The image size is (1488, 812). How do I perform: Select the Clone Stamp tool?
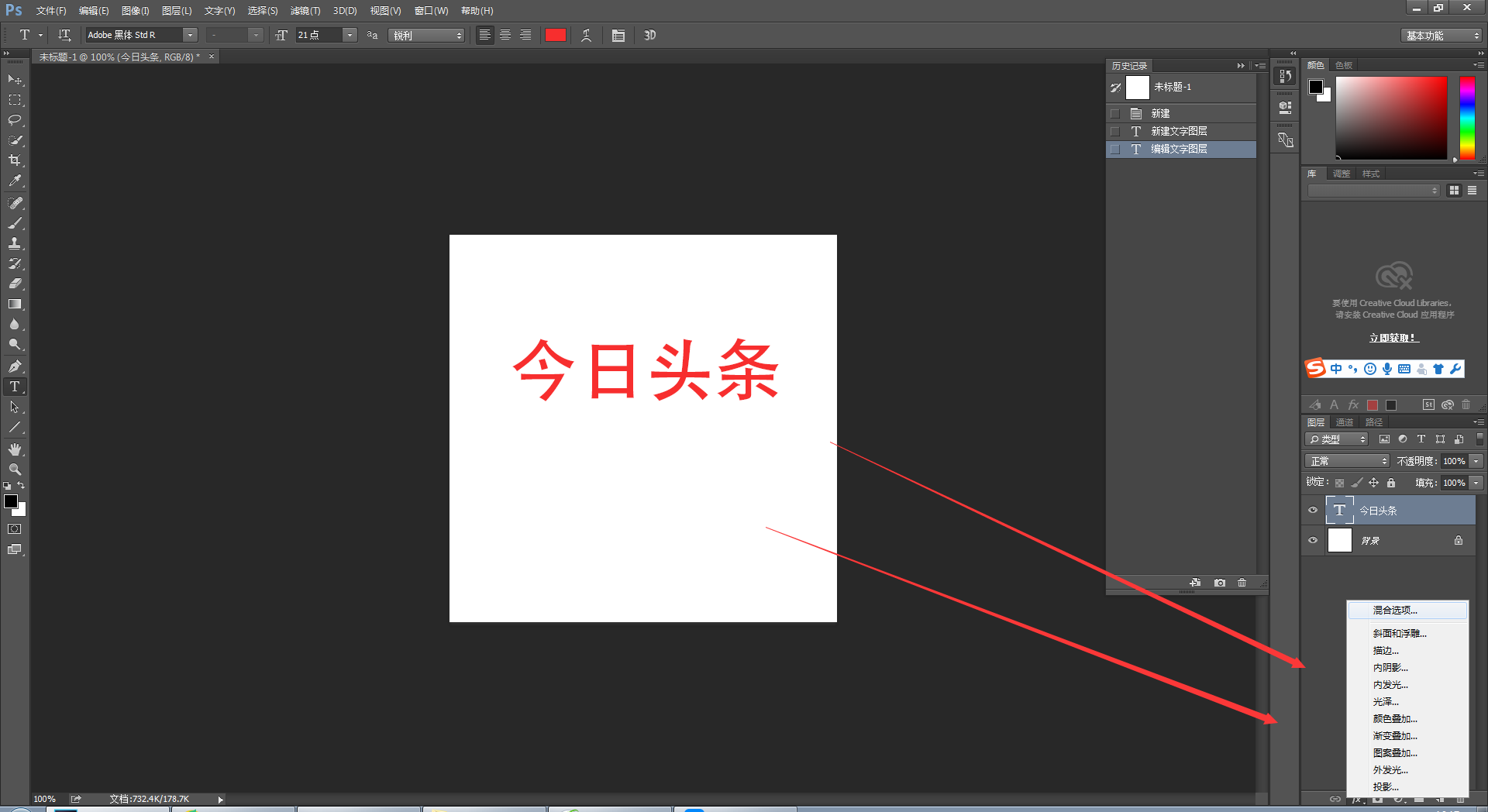pos(15,243)
